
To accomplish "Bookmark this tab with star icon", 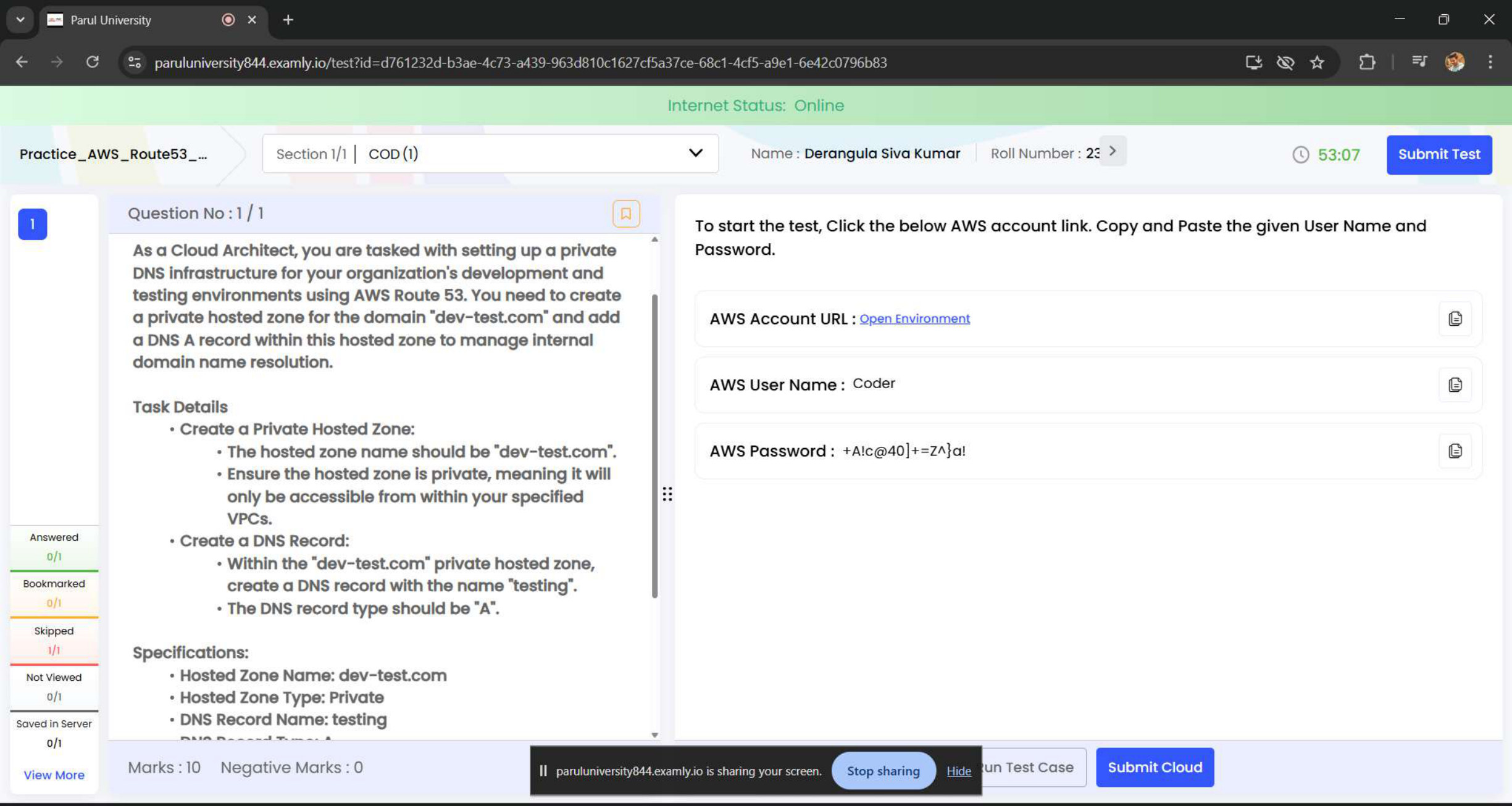I will coord(1317,62).
